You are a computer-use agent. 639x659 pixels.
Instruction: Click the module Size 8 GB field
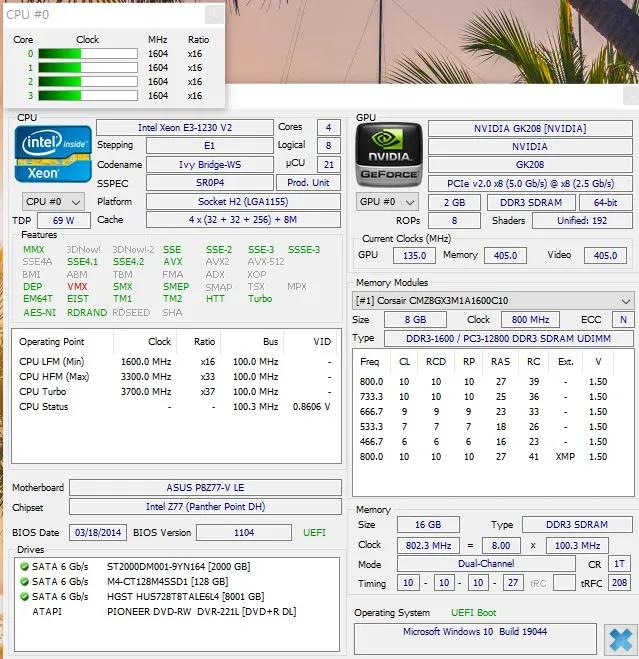click(x=415, y=320)
